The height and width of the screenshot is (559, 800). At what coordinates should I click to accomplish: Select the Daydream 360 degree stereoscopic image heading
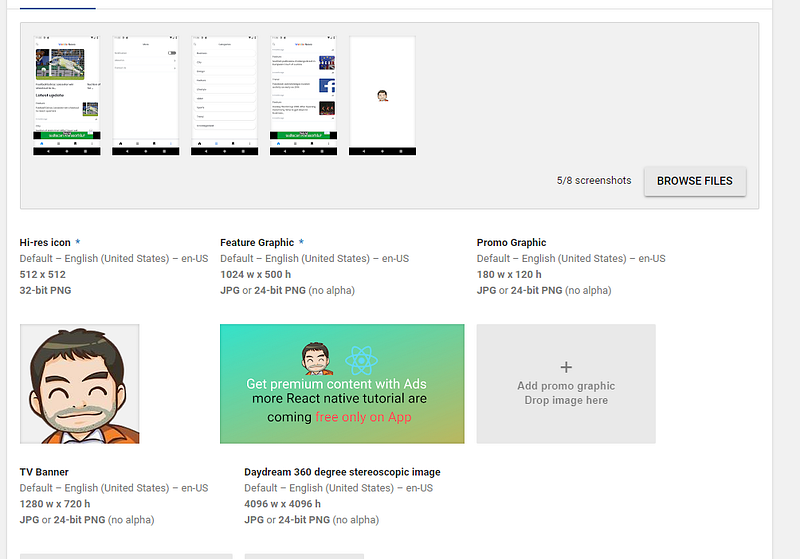tap(342, 472)
